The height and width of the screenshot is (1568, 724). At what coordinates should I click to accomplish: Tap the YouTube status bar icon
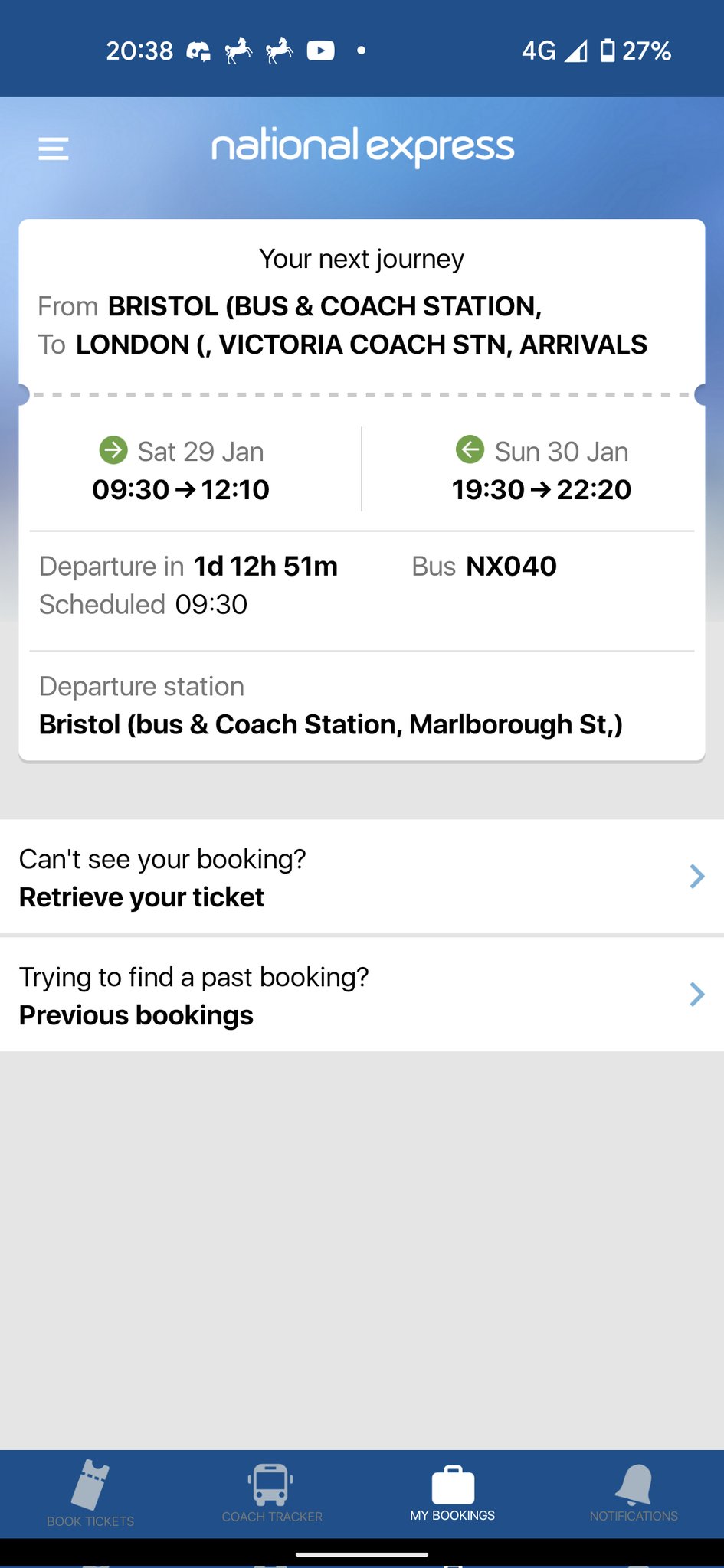click(320, 51)
